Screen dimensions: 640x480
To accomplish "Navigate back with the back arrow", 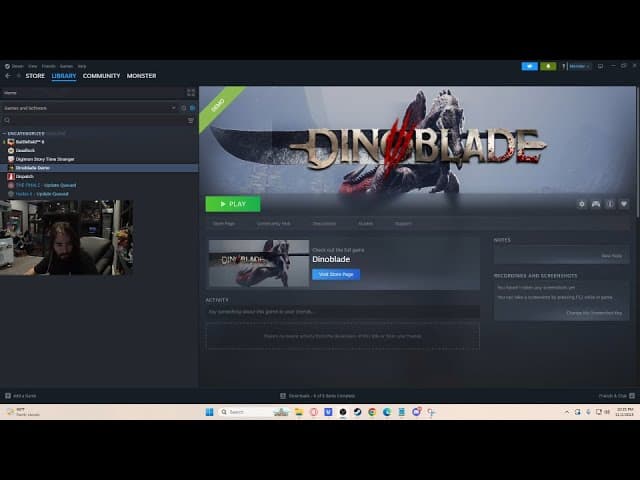I will [8, 76].
